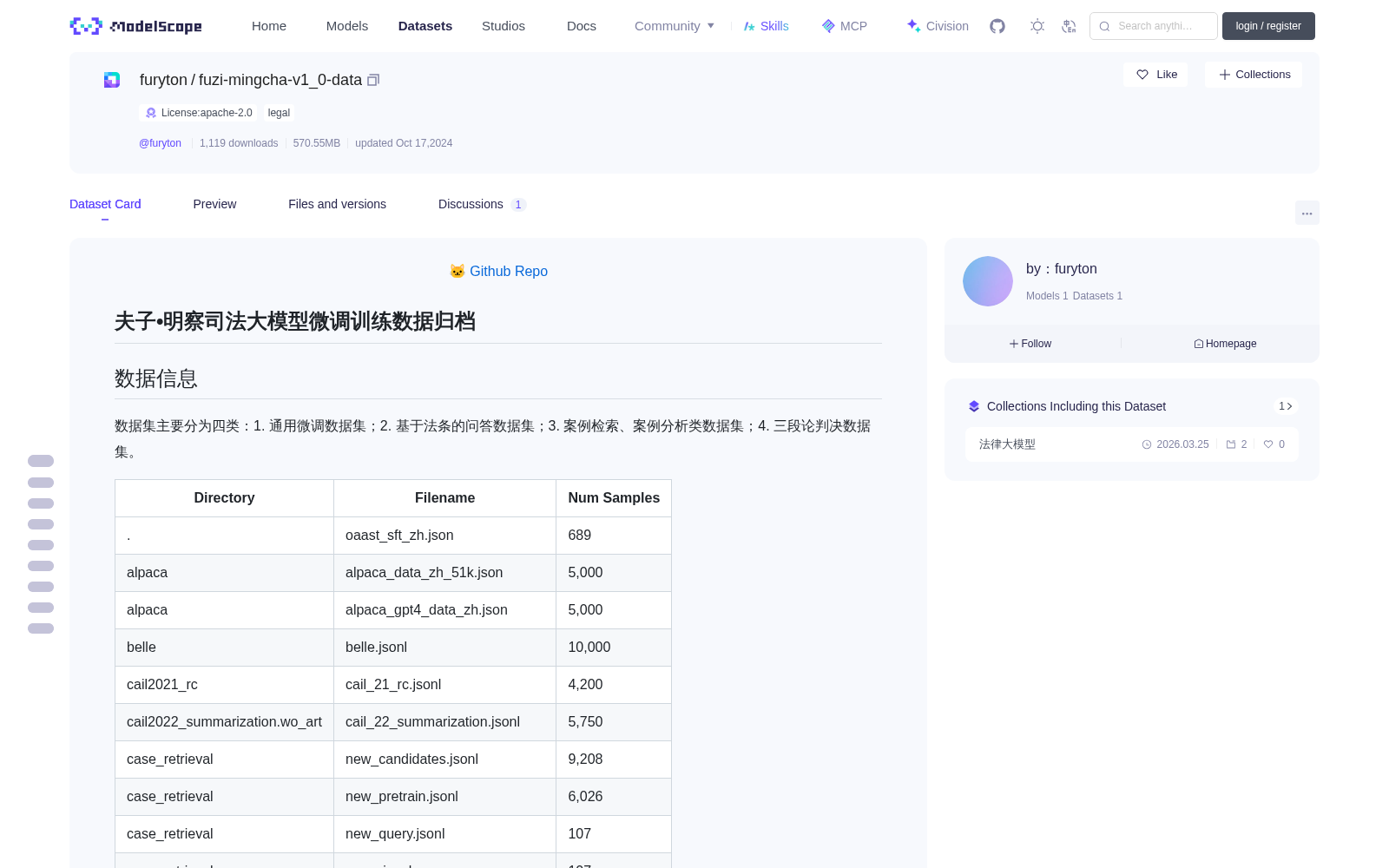Image resolution: width=1389 pixels, height=868 pixels.
Task: Click the Num Samples column header
Action: (x=614, y=498)
